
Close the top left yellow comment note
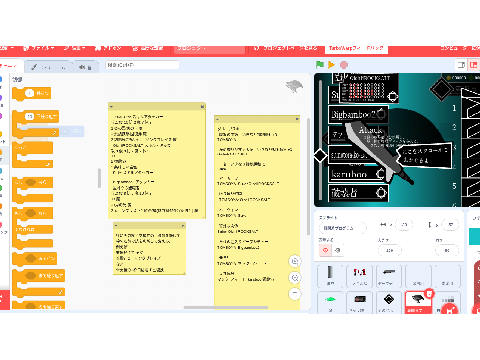pyautogui.click(x=202, y=107)
